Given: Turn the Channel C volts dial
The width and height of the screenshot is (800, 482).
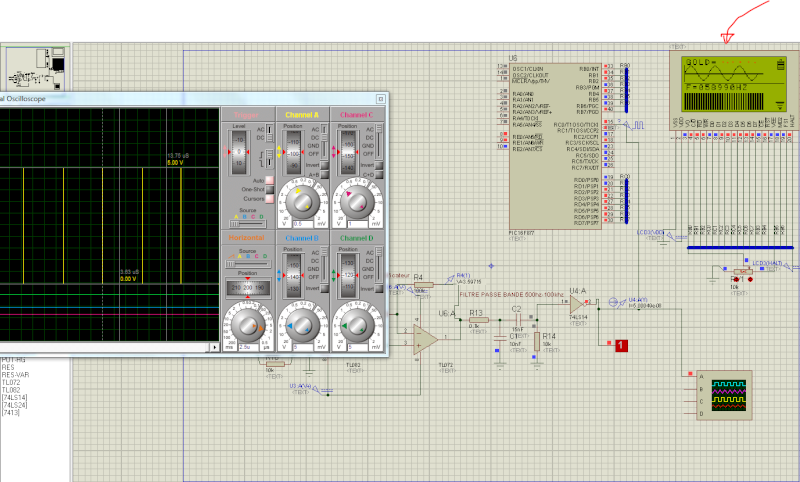Looking at the screenshot, I should pyautogui.click(x=357, y=202).
